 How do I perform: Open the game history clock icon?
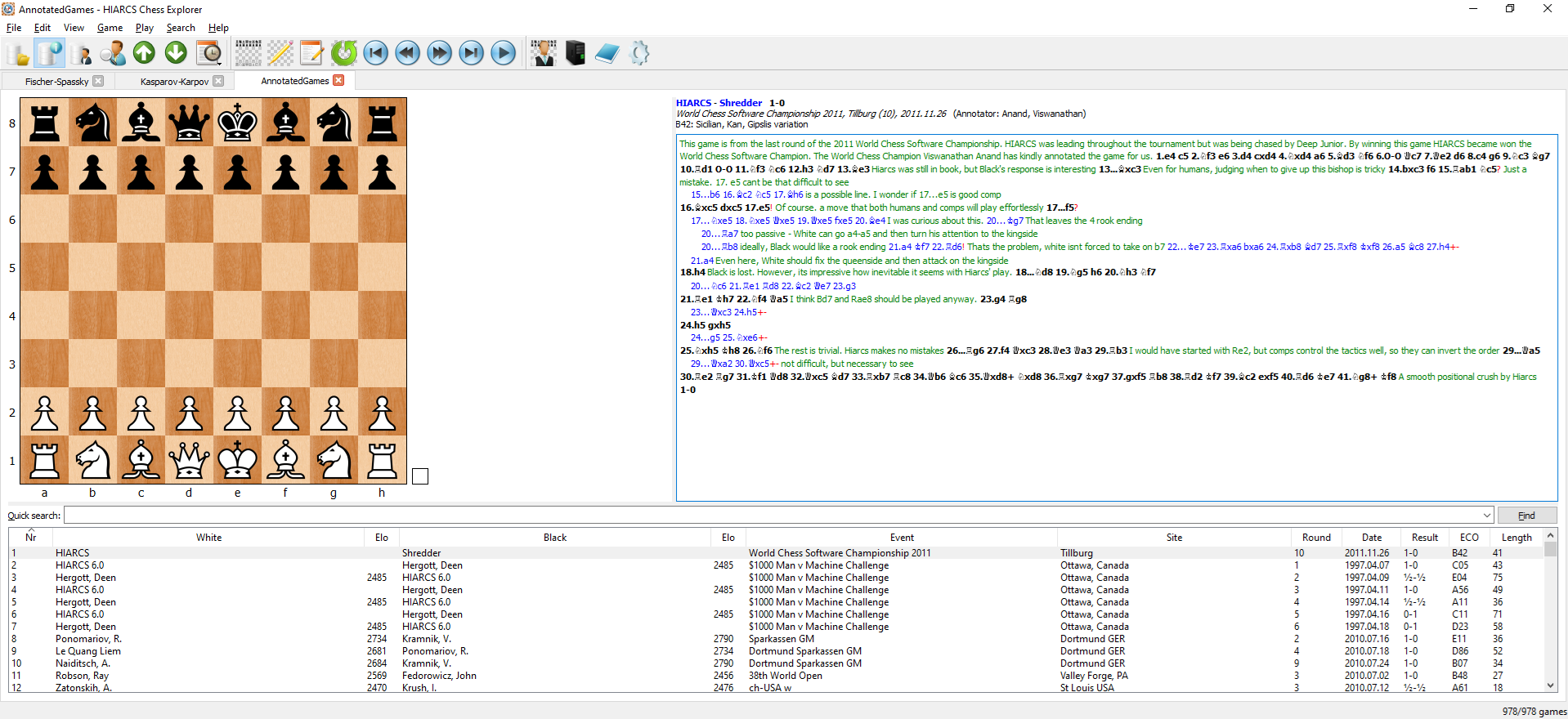coord(209,54)
